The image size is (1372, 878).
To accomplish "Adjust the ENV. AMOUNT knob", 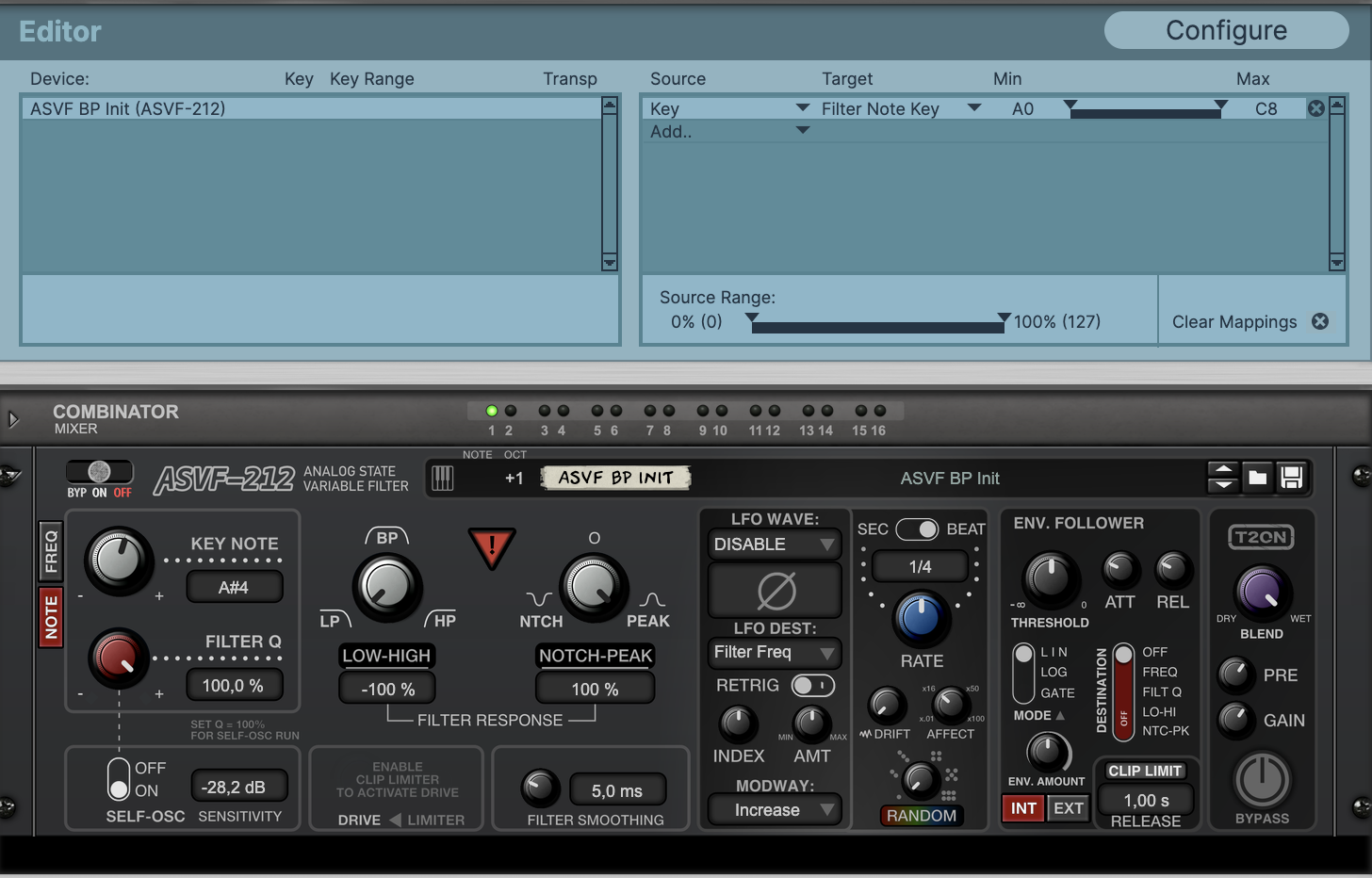I will click(1047, 753).
